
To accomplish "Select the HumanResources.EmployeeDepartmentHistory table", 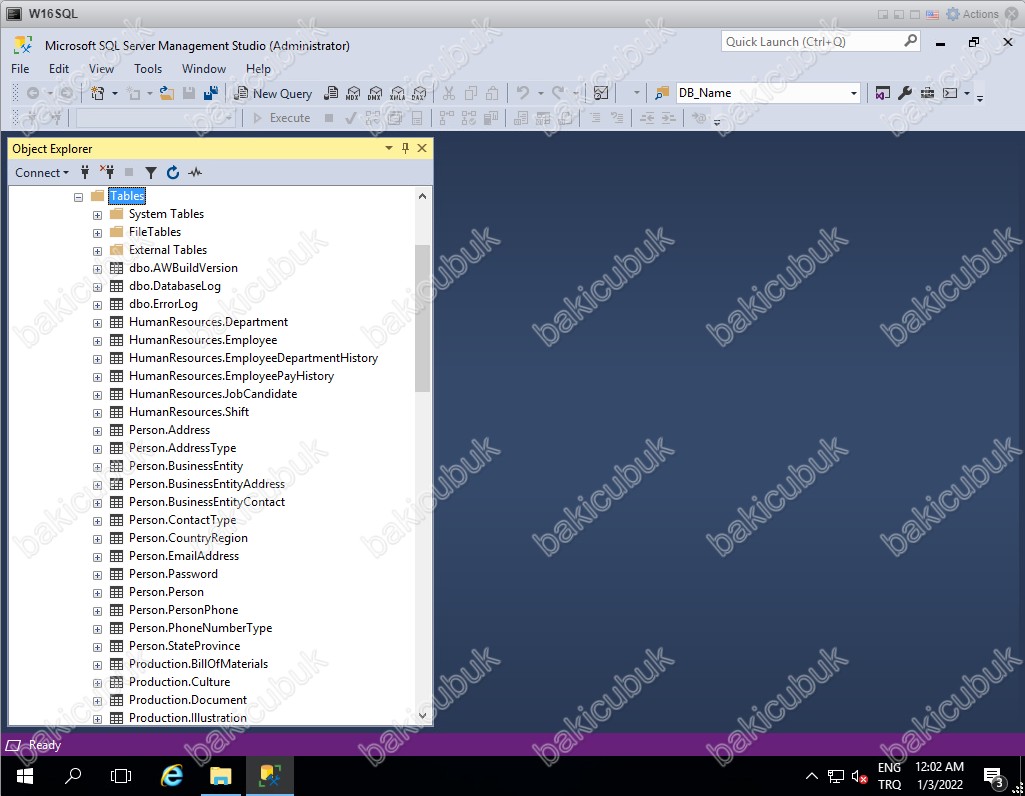I will [253, 358].
